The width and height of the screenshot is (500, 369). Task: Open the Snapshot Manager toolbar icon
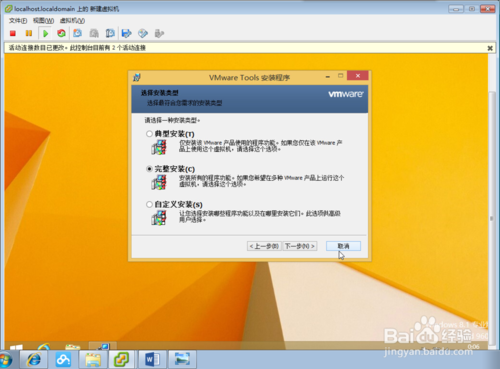(x=110, y=33)
